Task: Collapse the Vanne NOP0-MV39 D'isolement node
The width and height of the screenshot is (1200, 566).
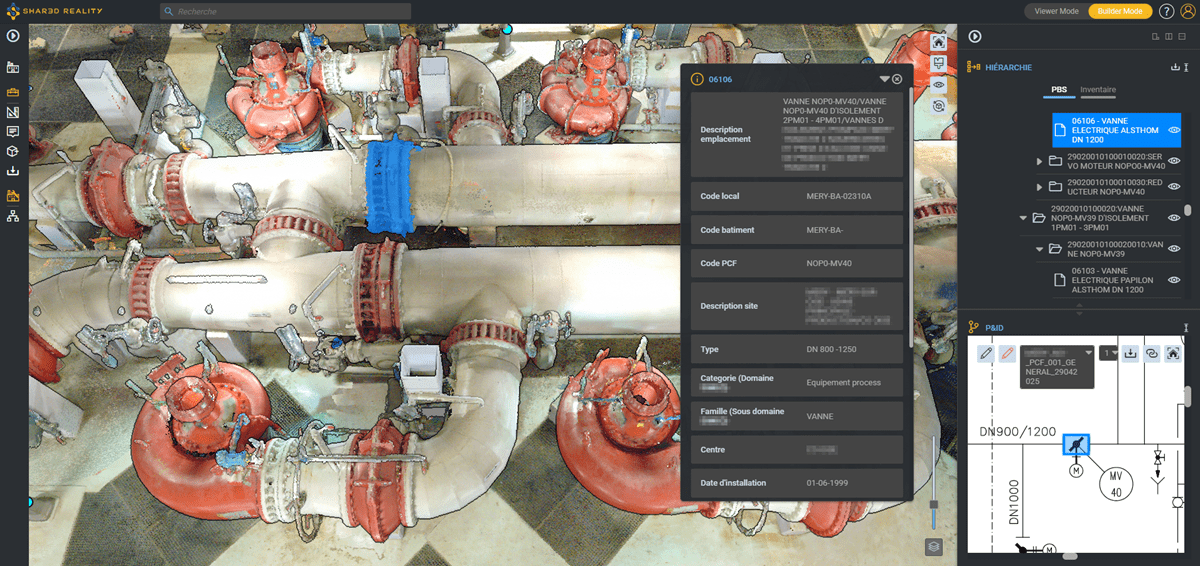Action: (1023, 217)
